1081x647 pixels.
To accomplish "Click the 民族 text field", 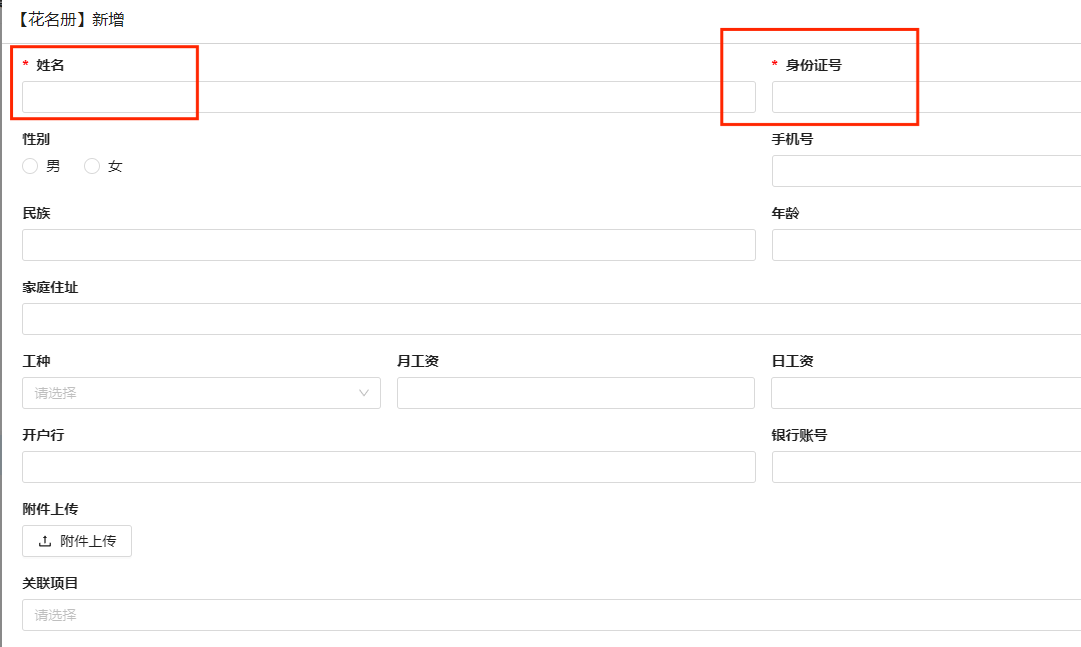I will click(x=388, y=245).
